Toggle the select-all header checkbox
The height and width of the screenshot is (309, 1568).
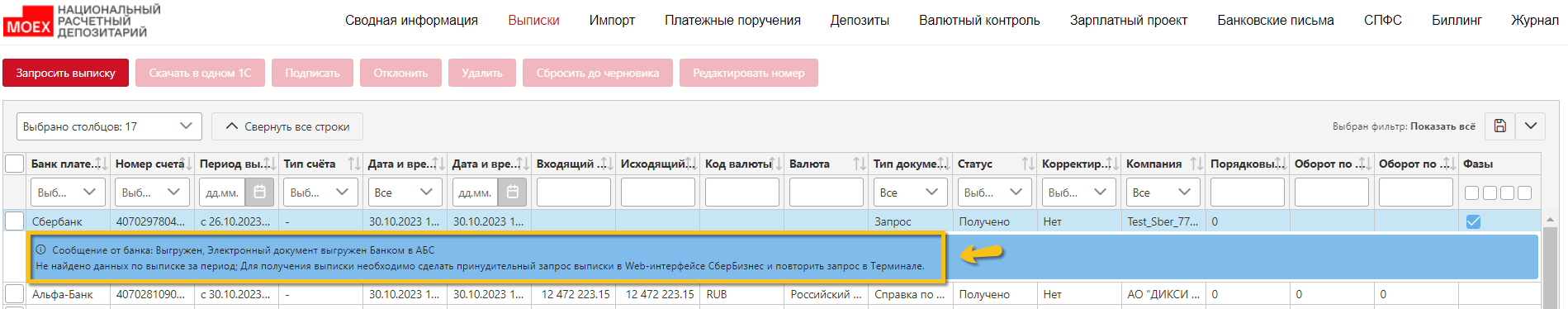tap(15, 164)
